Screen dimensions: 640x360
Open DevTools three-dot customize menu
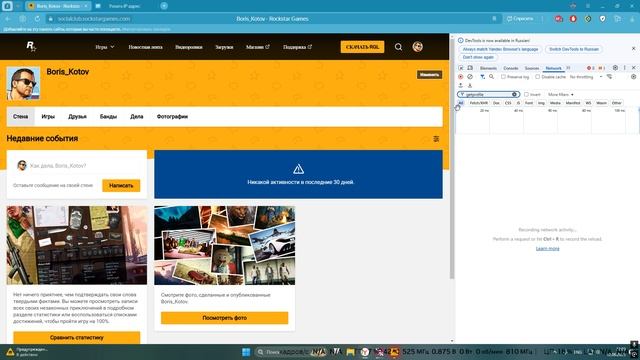click(x=624, y=68)
